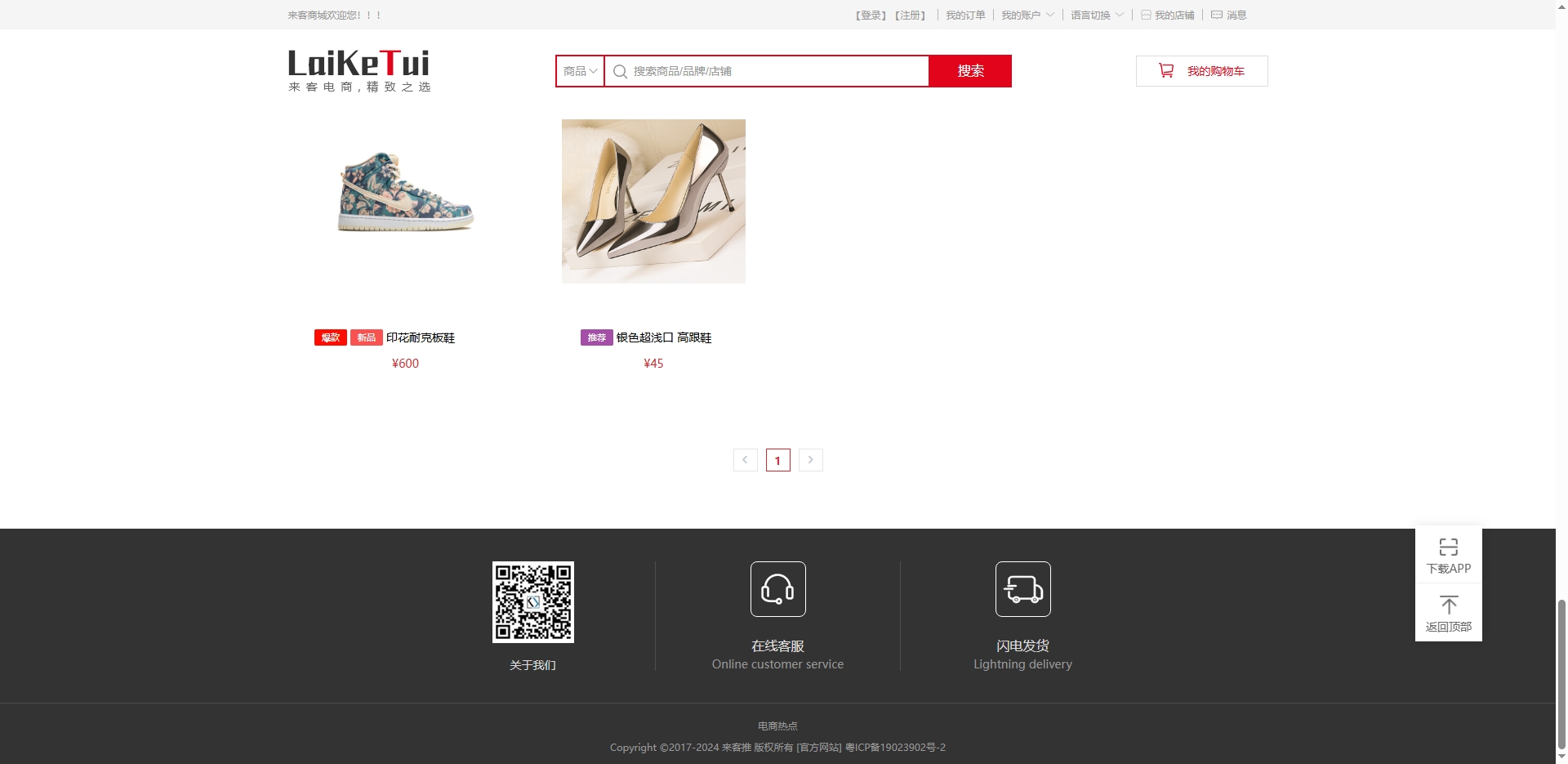Expand the 语言切换 language dropdown
Image resolution: width=1568 pixels, height=764 pixels.
tap(1097, 15)
